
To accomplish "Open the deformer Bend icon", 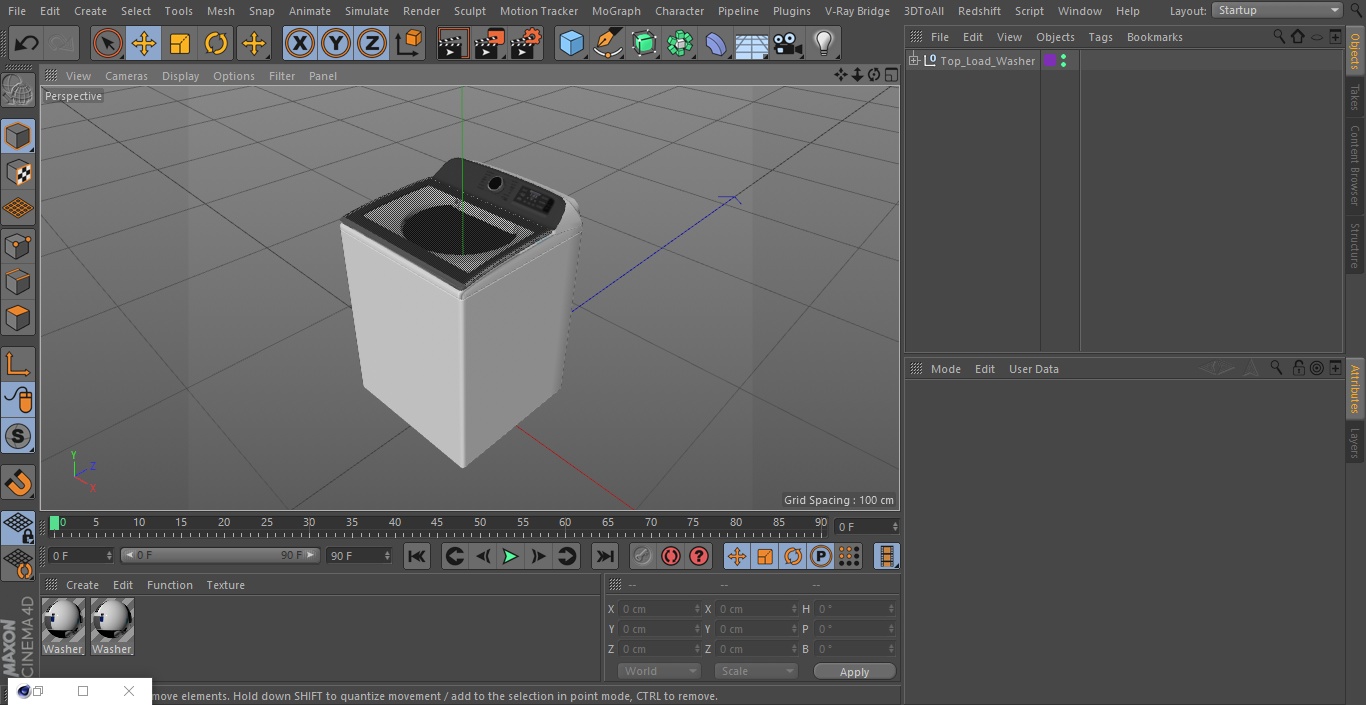I will [716, 43].
